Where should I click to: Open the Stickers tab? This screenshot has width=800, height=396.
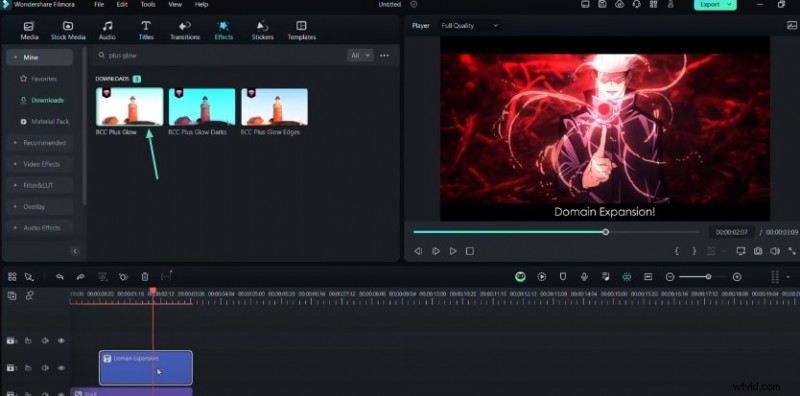pos(262,31)
